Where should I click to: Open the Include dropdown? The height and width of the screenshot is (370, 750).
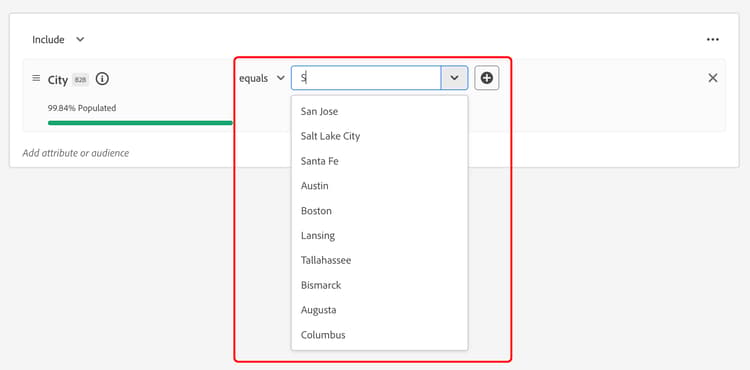coord(58,40)
